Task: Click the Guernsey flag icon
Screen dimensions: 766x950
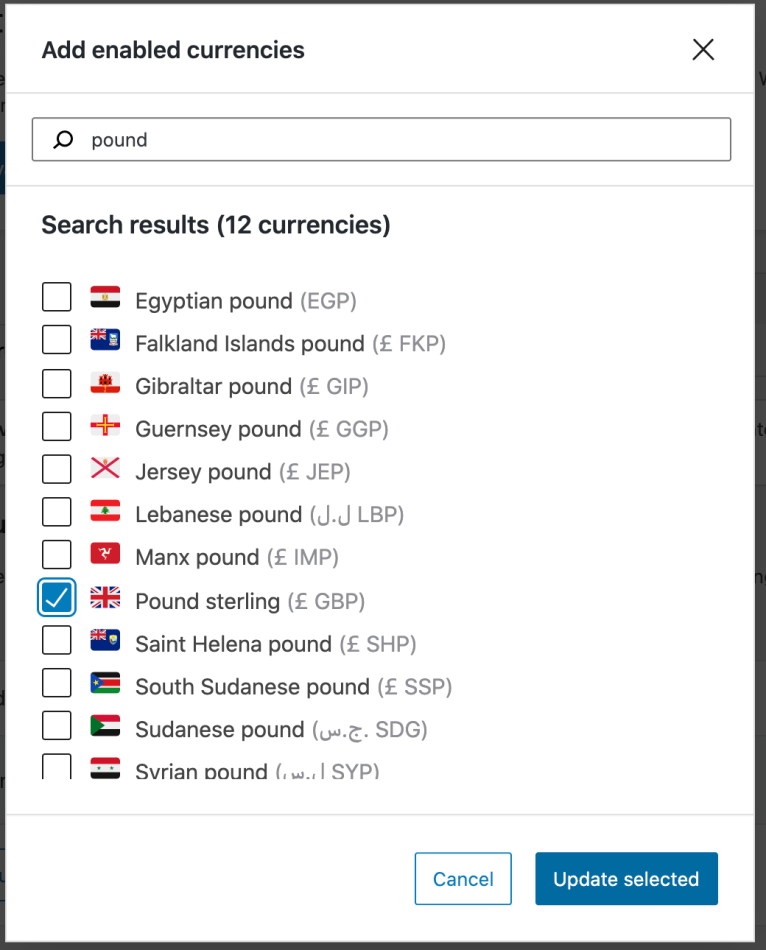Action: [x=105, y=426]
